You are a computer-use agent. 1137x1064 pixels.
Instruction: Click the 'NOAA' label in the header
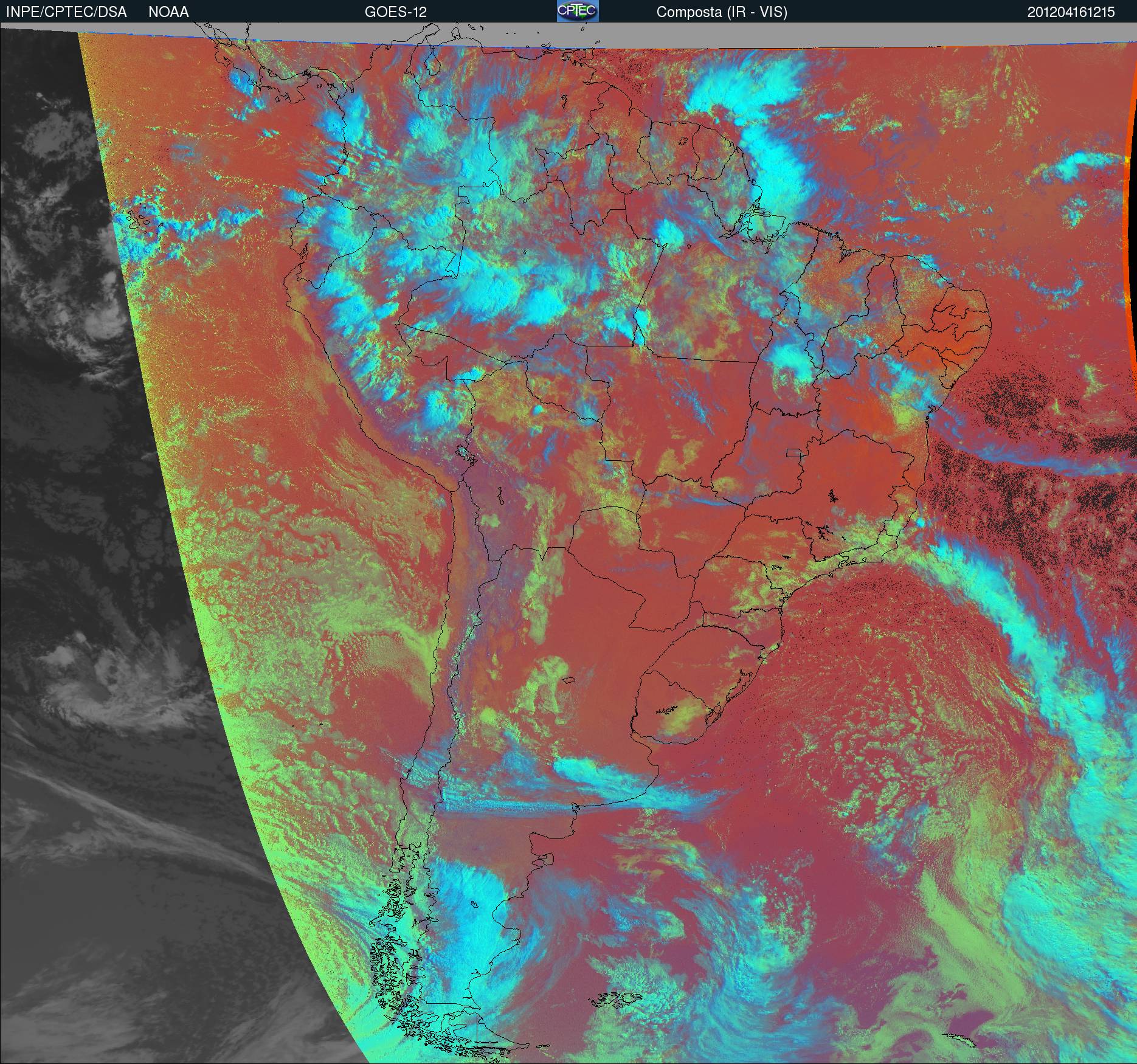[x=168, y=12]
